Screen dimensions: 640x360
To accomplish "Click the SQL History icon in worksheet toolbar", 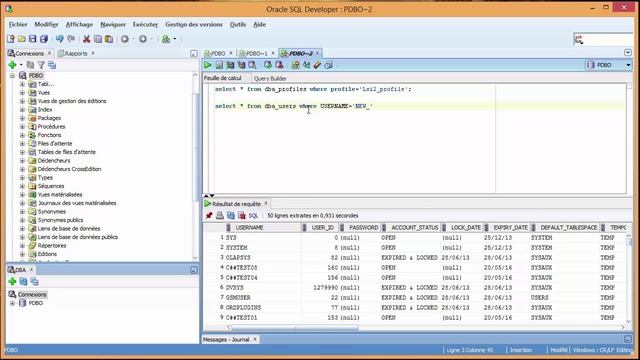I will (x=329, y=65).
